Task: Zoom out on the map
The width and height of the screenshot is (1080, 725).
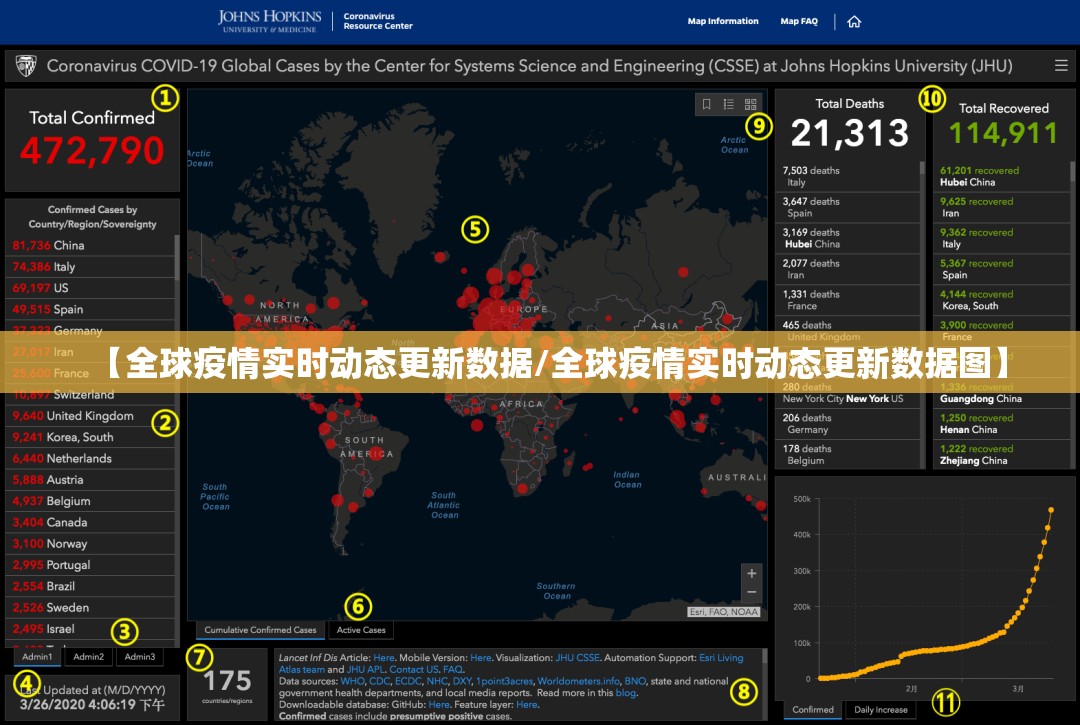Action: coord(751,592)
